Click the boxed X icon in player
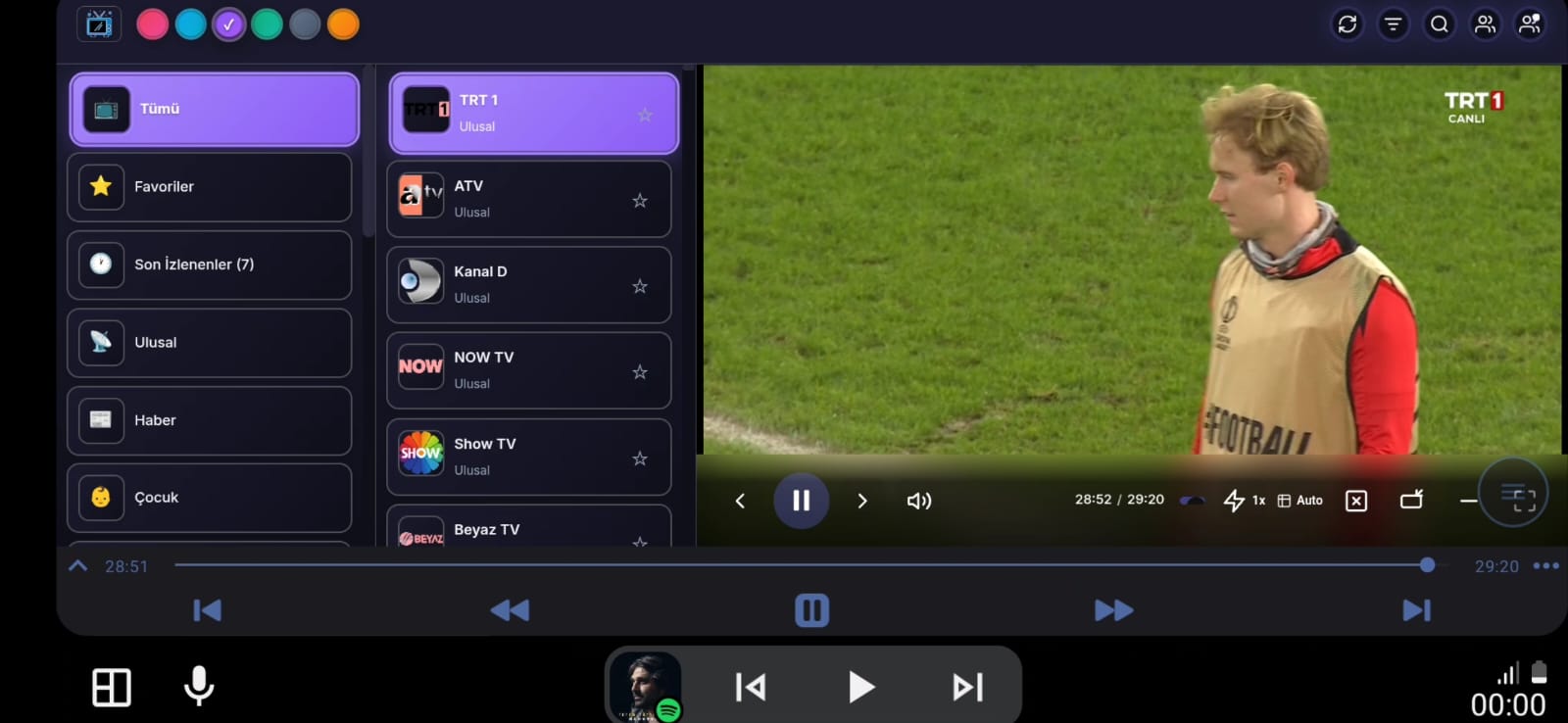 1356,501
